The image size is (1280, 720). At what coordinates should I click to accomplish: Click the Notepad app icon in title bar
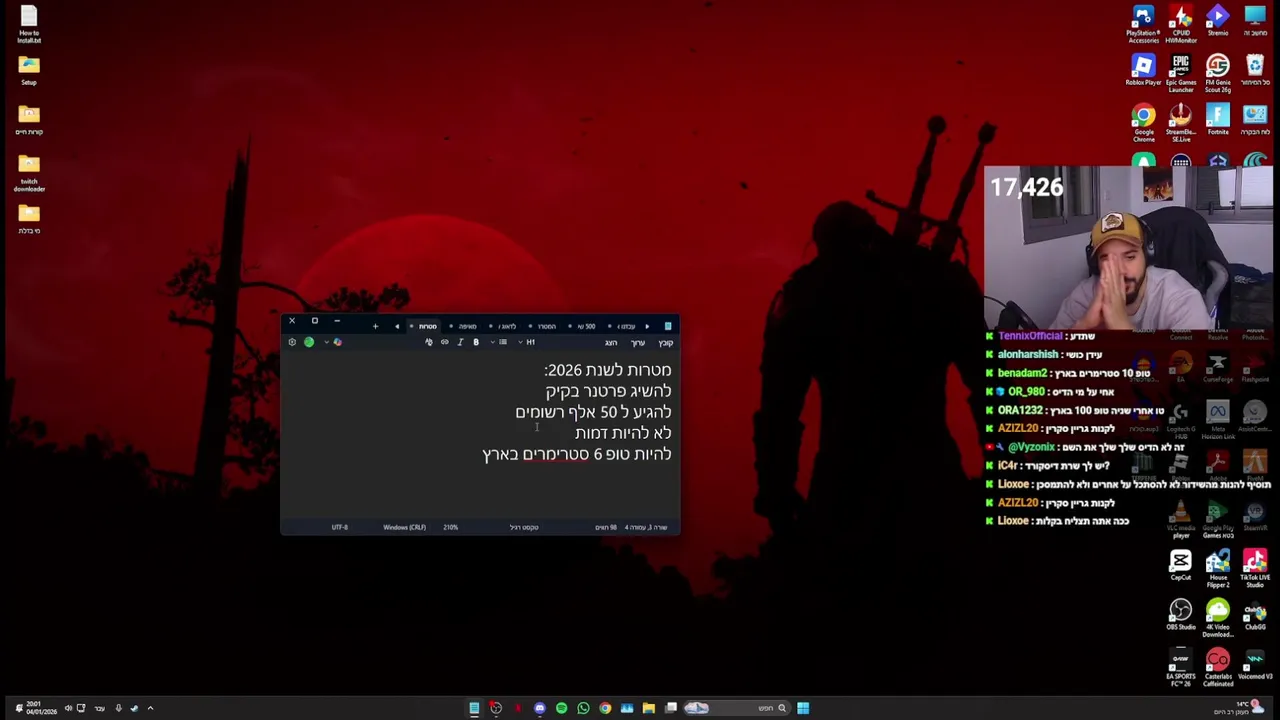coord(668,326)
